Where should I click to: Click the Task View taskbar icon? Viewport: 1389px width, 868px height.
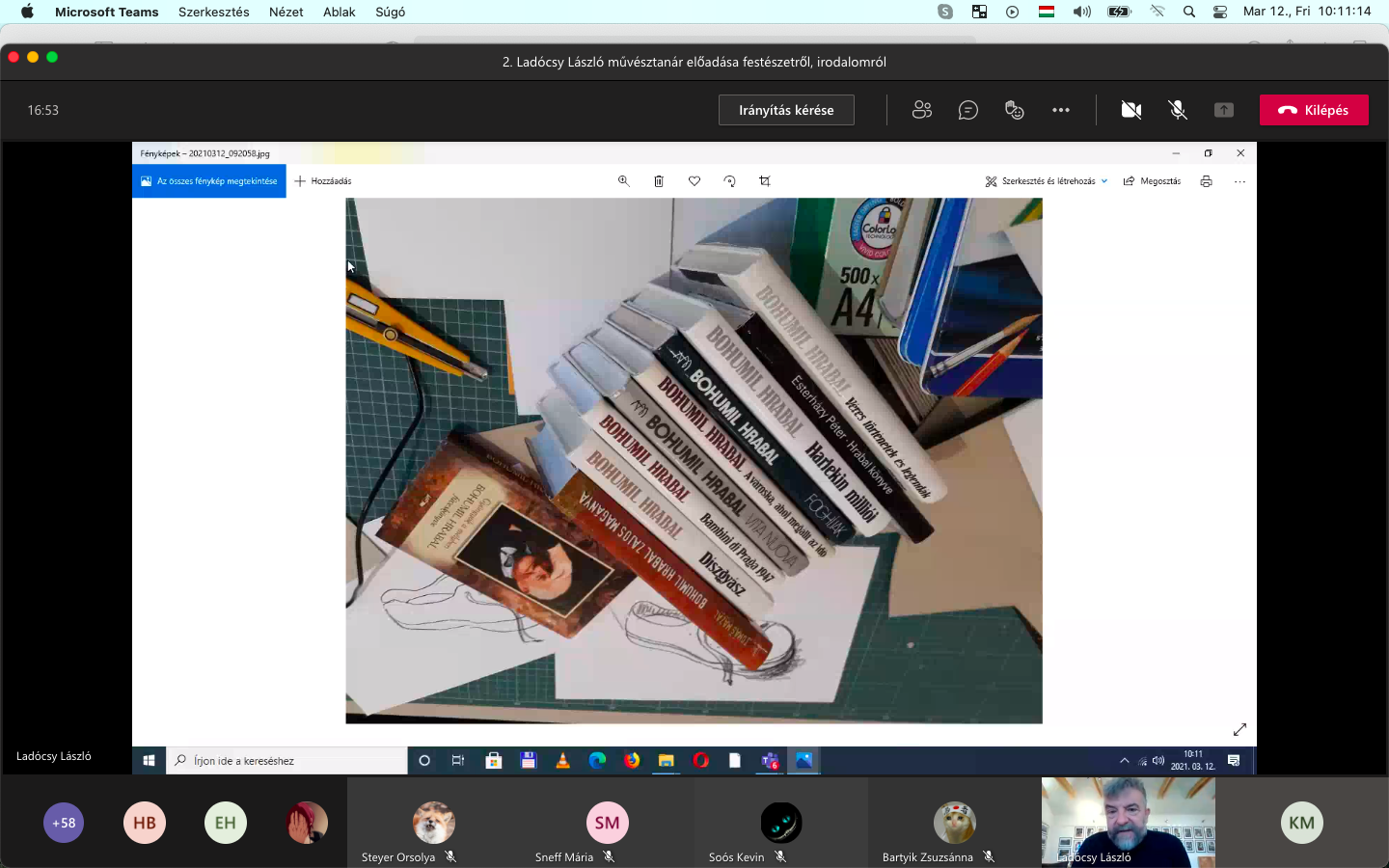[x=458, y=761]
